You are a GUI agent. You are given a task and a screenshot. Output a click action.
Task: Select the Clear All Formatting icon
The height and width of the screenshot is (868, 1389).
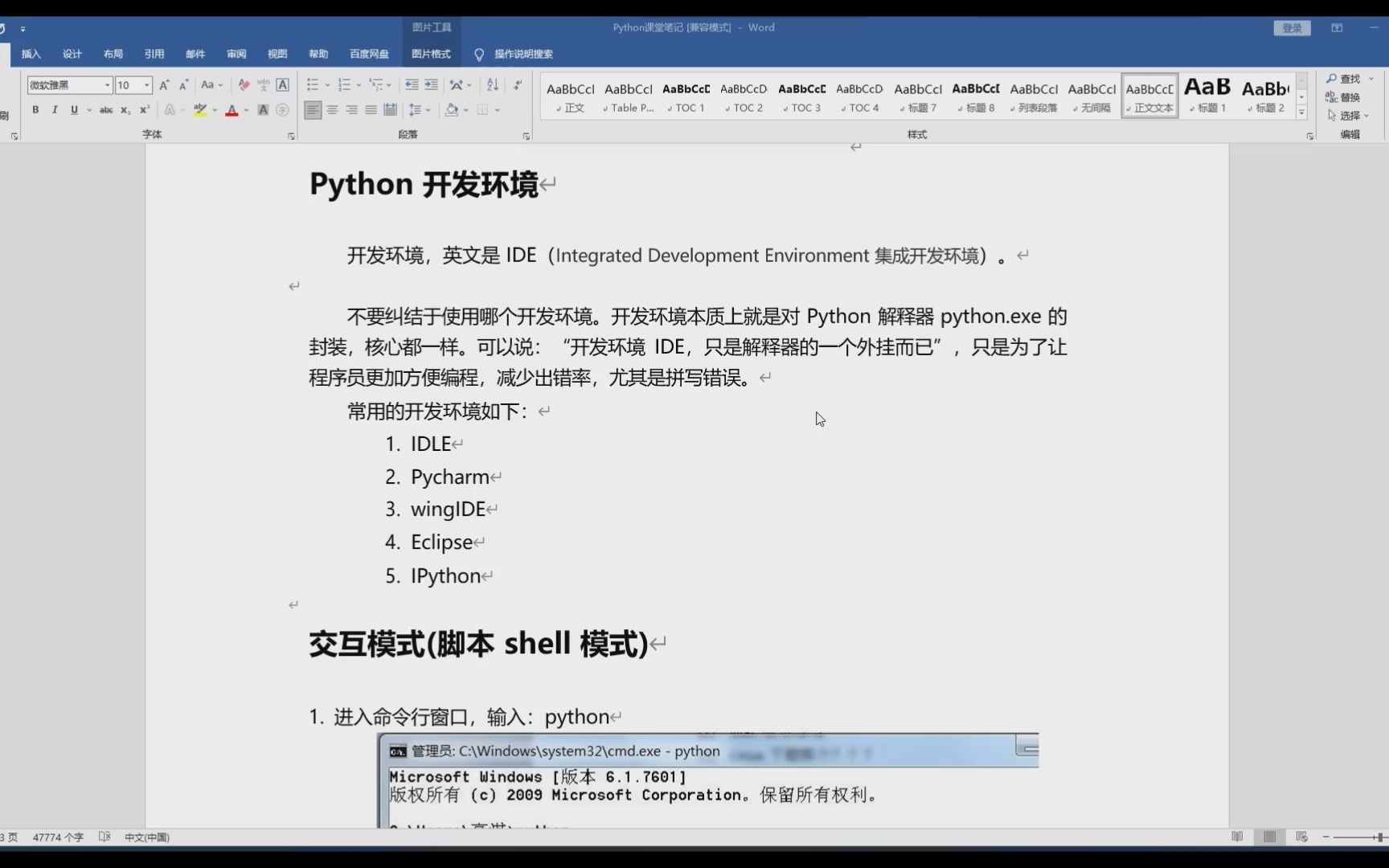click(x=244, y=84)
